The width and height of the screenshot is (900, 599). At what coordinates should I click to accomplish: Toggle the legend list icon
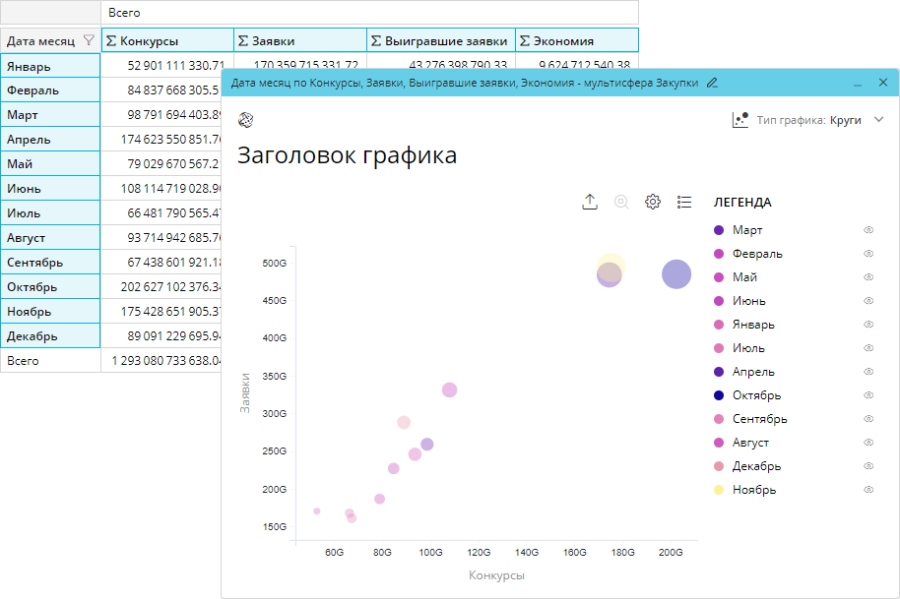(x=684, y=202)
